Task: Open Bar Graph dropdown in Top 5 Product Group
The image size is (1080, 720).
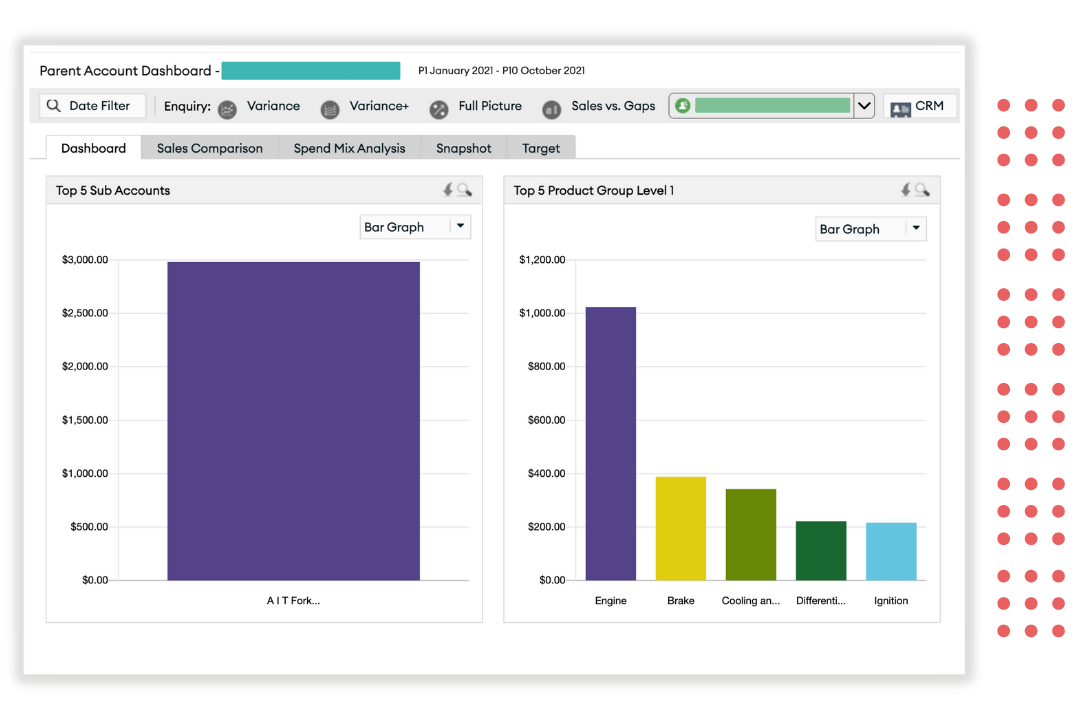Action: [x=916, y=229]
